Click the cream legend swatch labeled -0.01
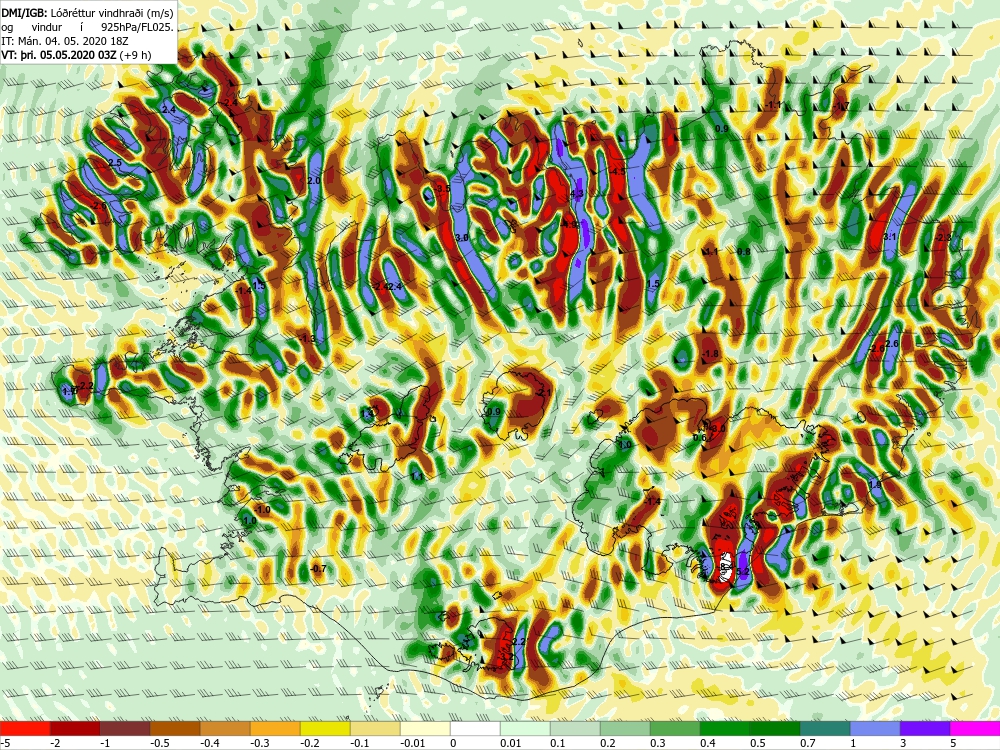The image size is (1000, 750). [425, 728]
